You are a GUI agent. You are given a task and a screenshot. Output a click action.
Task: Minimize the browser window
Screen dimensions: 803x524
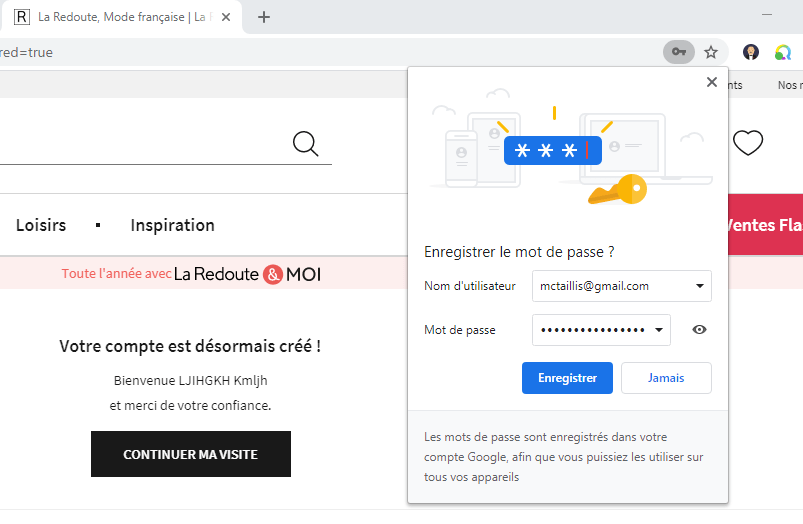(x=767, y=15)
